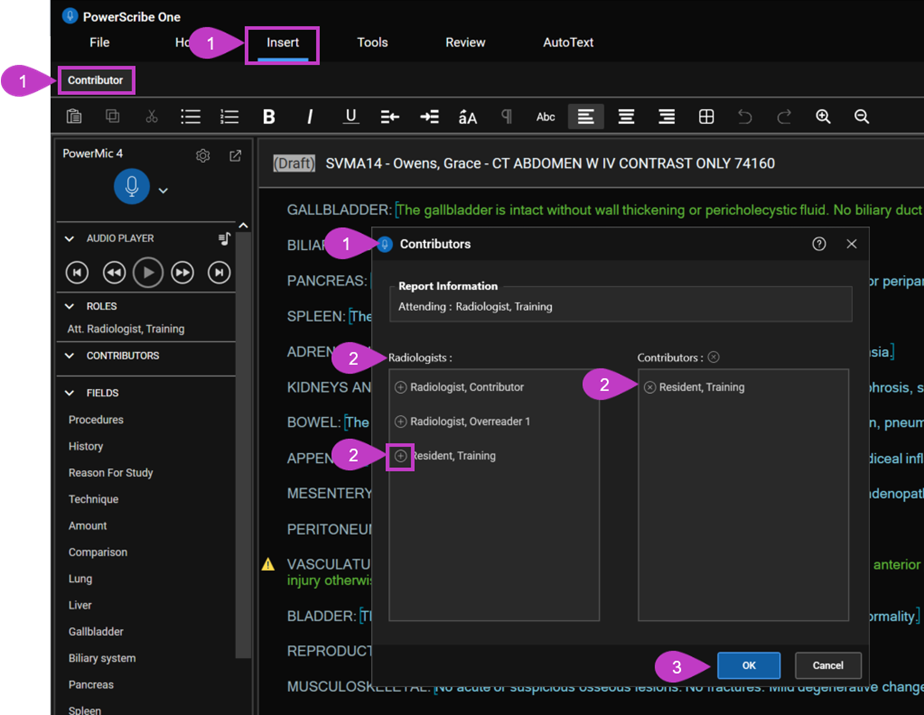The height and width of the screenshot is (715, 924).
Task: Start dictation with the blue microphone button
Action: click(131, 186)
